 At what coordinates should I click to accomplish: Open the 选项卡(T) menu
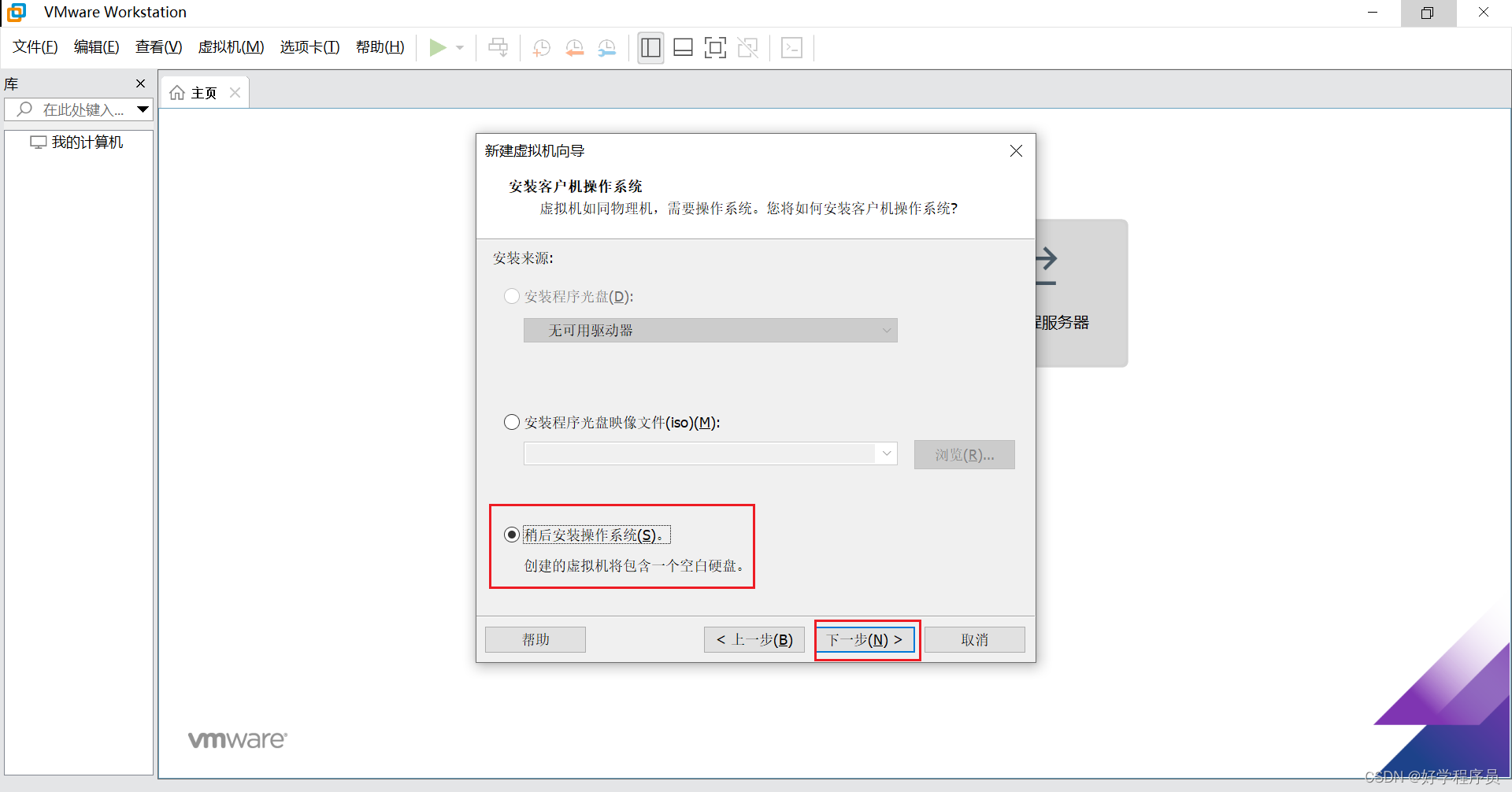[310, 47]
